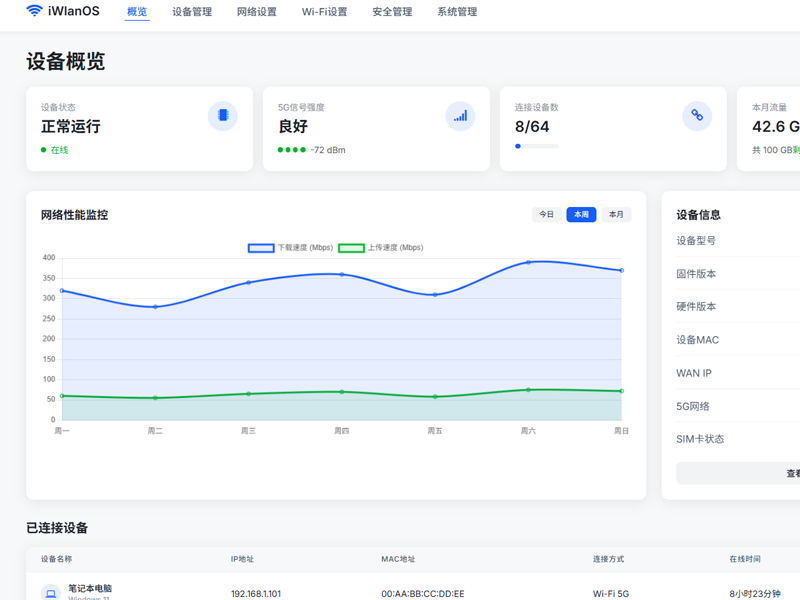Screen dimensions: 800x600
Task: Click the 连接方式 column header
Action: [608, 559]
